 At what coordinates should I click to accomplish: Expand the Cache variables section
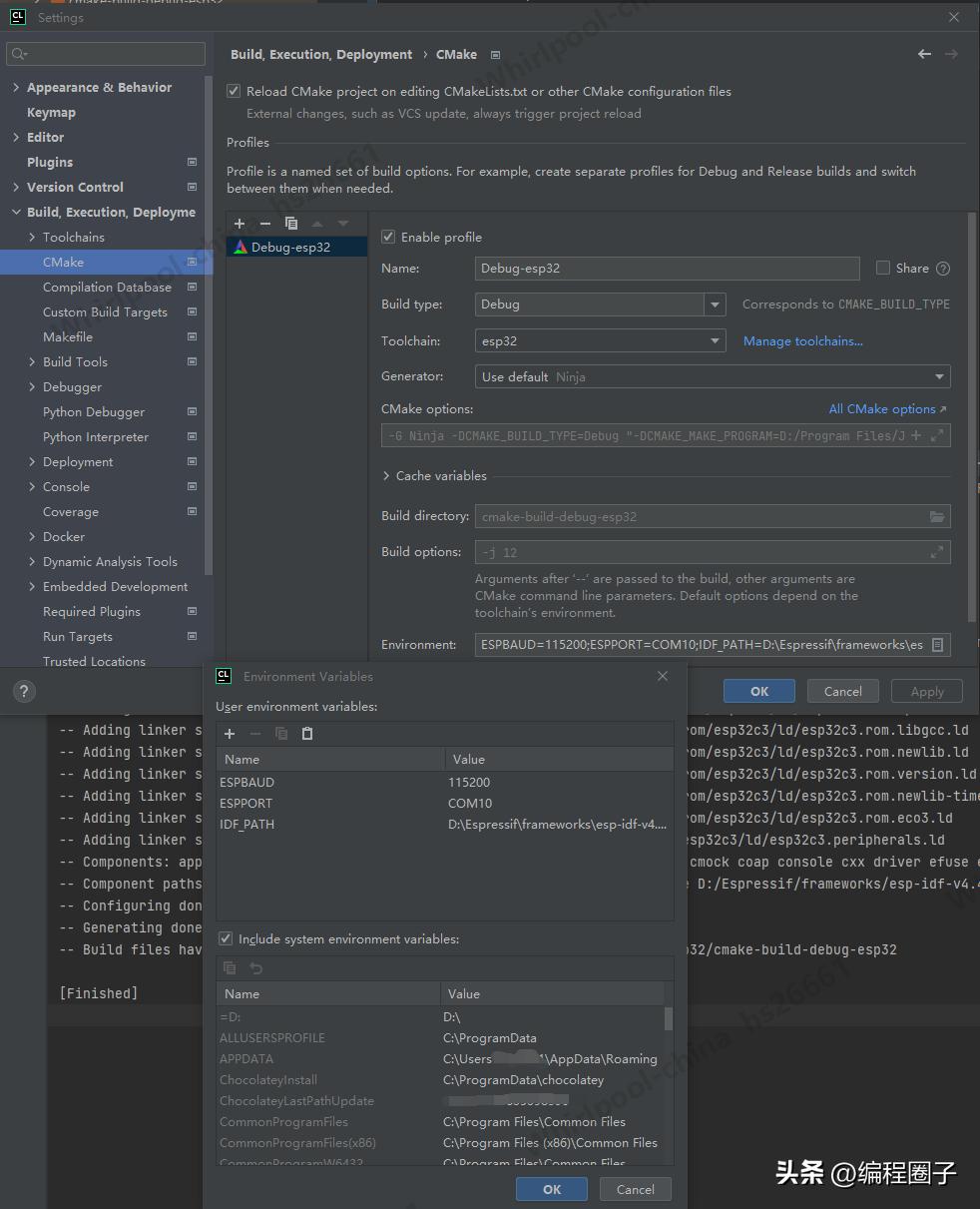point(386,475)
